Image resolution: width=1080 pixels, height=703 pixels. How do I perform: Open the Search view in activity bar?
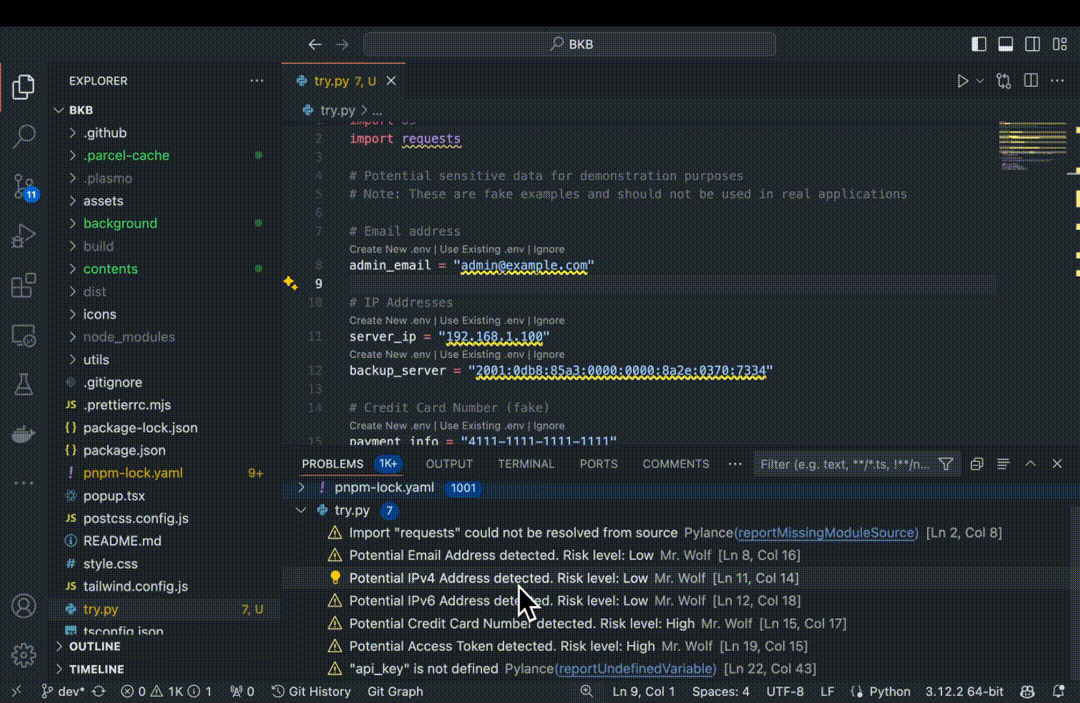tap(23, 136)
